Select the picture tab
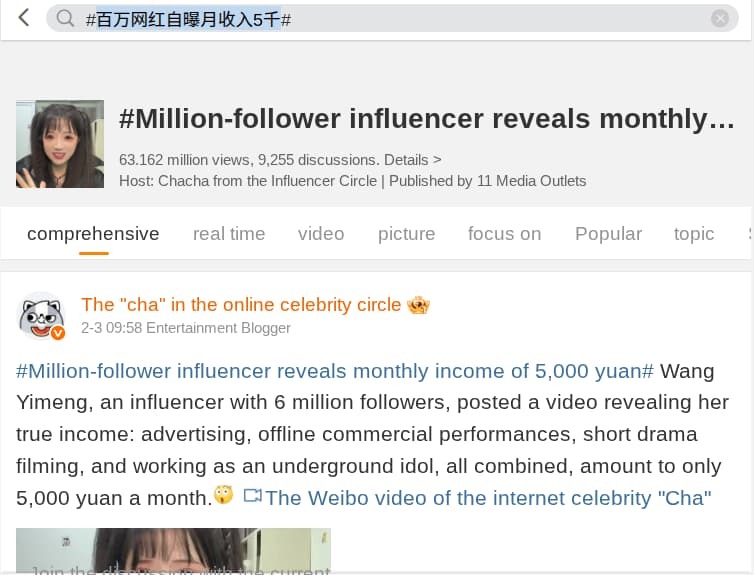This screenshot has height=575, width=754. pos(406,234)
